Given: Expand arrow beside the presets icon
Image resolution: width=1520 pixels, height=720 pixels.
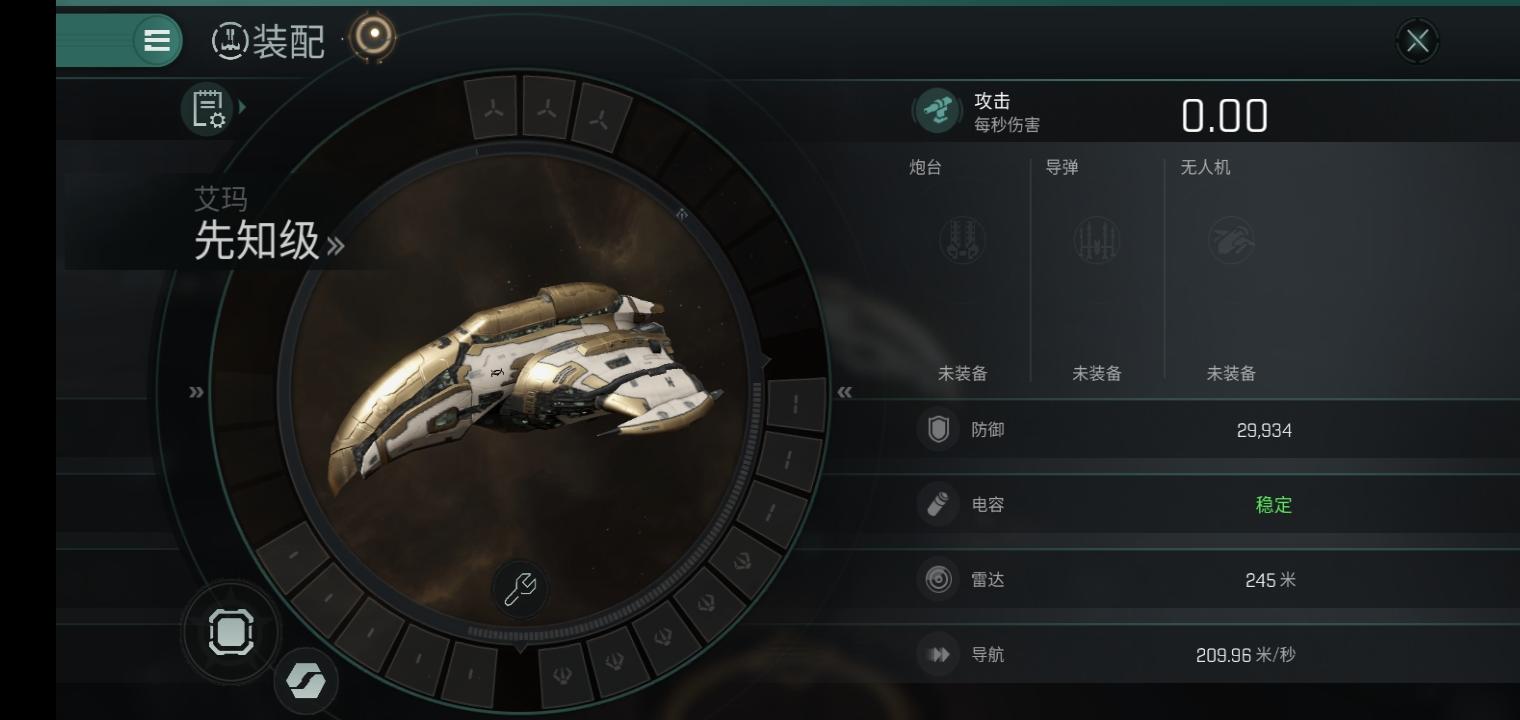Looking at the screenshot, I should (x=242, y=106).
